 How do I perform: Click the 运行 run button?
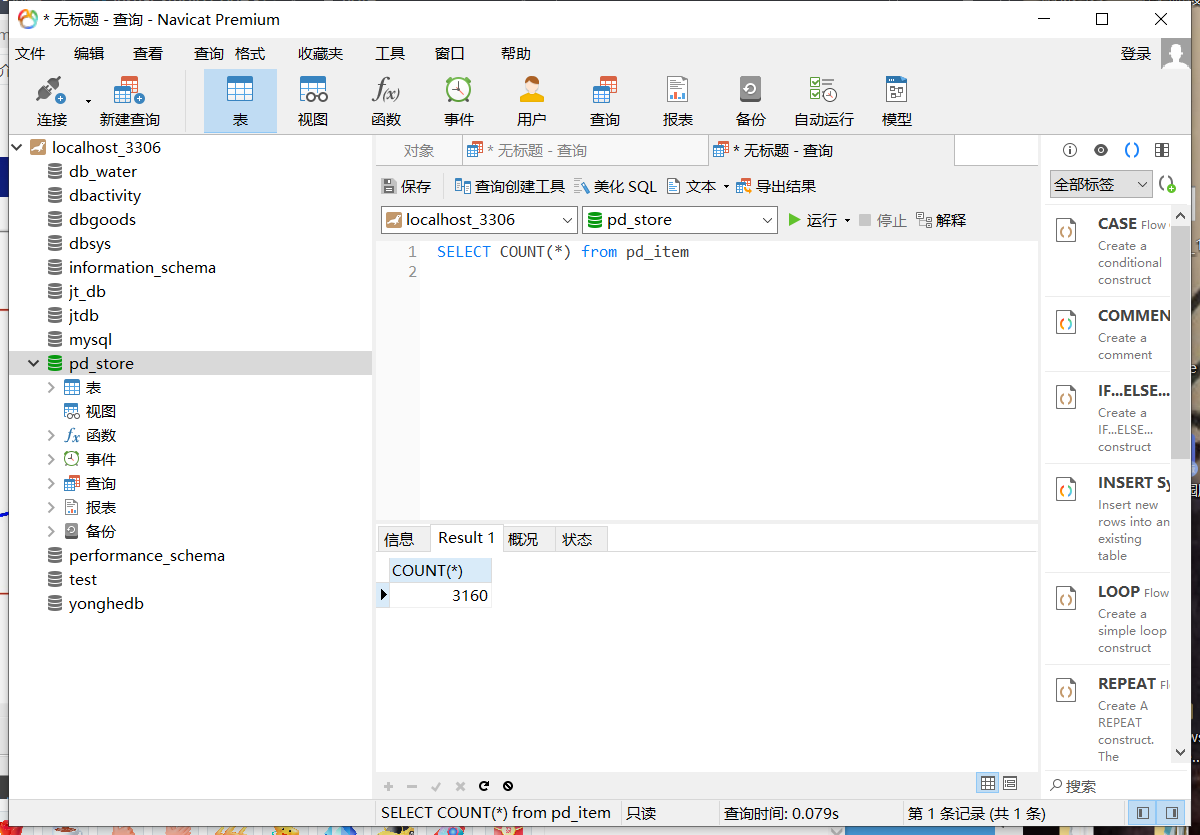813,220
